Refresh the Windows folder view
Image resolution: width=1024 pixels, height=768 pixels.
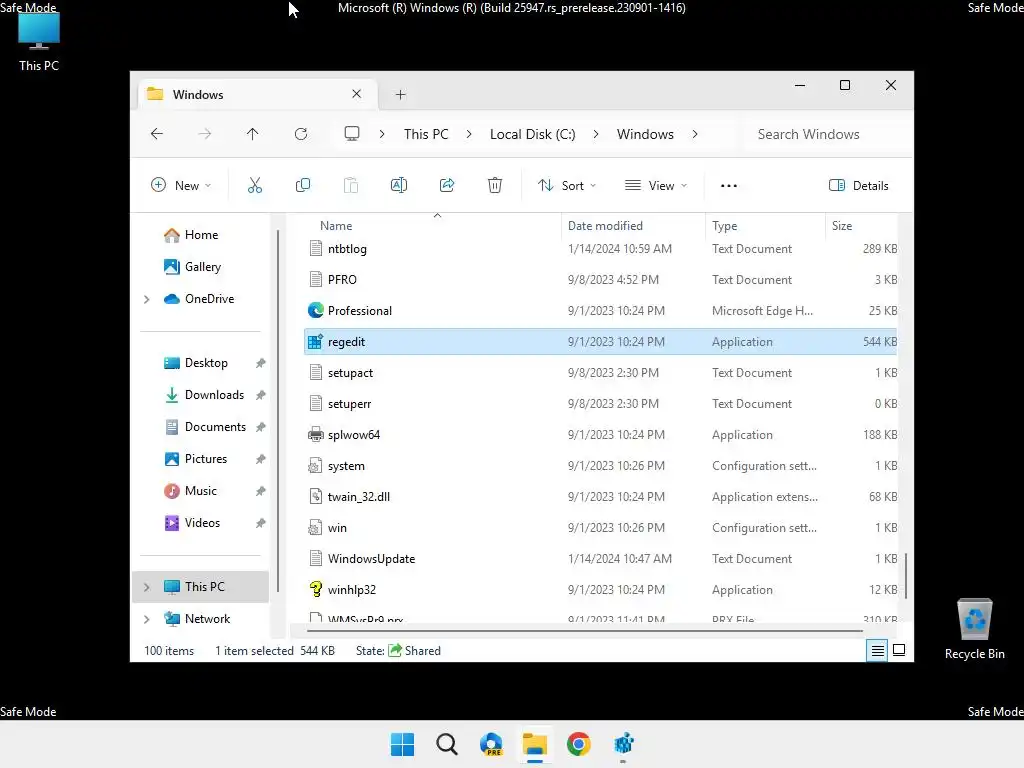coord(301,134)
